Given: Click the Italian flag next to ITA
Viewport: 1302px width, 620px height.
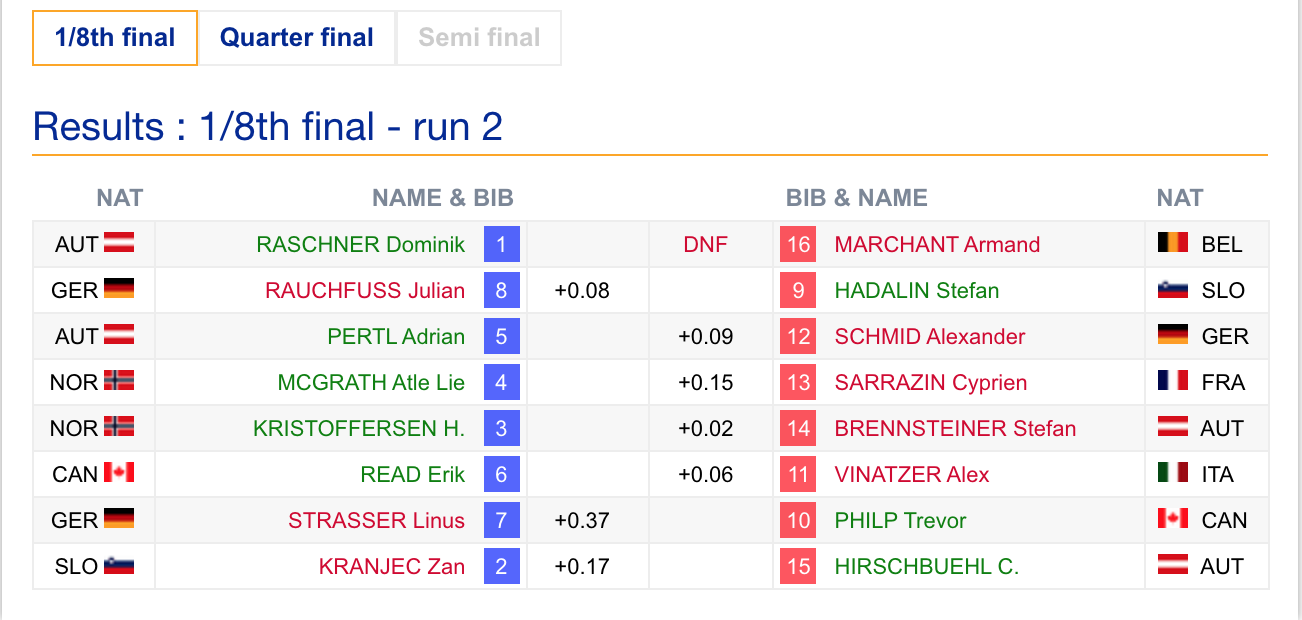Looking at the screenshot, I should point(1172,473).
